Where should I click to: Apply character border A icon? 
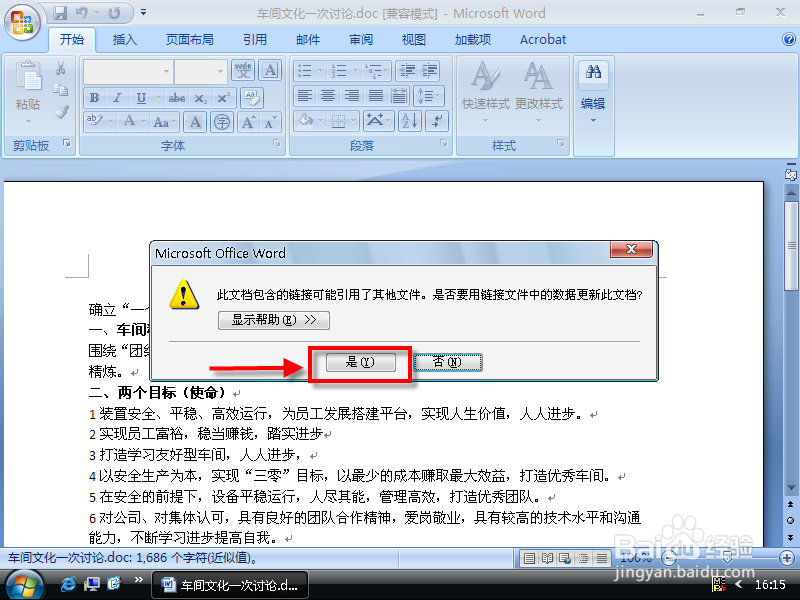[x=270, y=70]
